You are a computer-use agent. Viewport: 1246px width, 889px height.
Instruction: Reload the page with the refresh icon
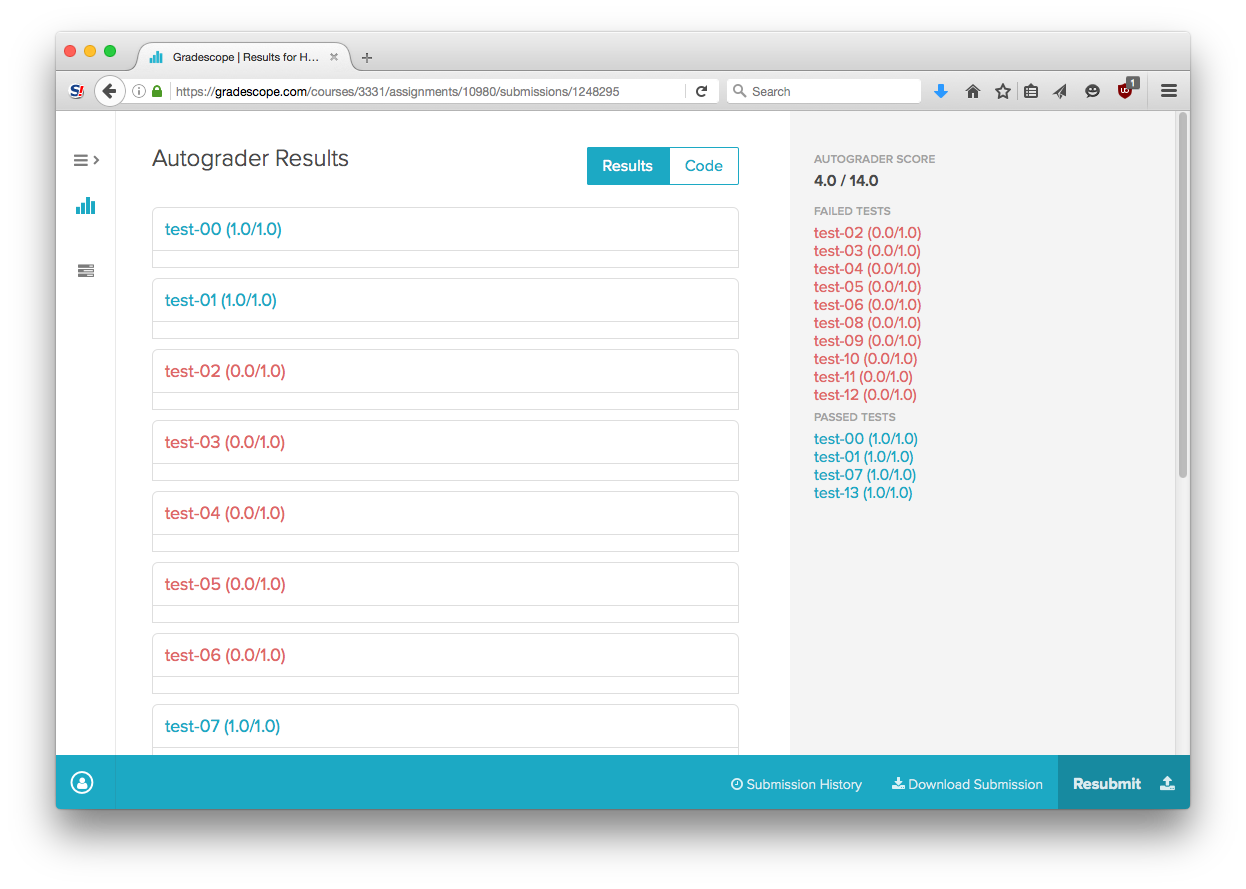[x=701, y=91]
